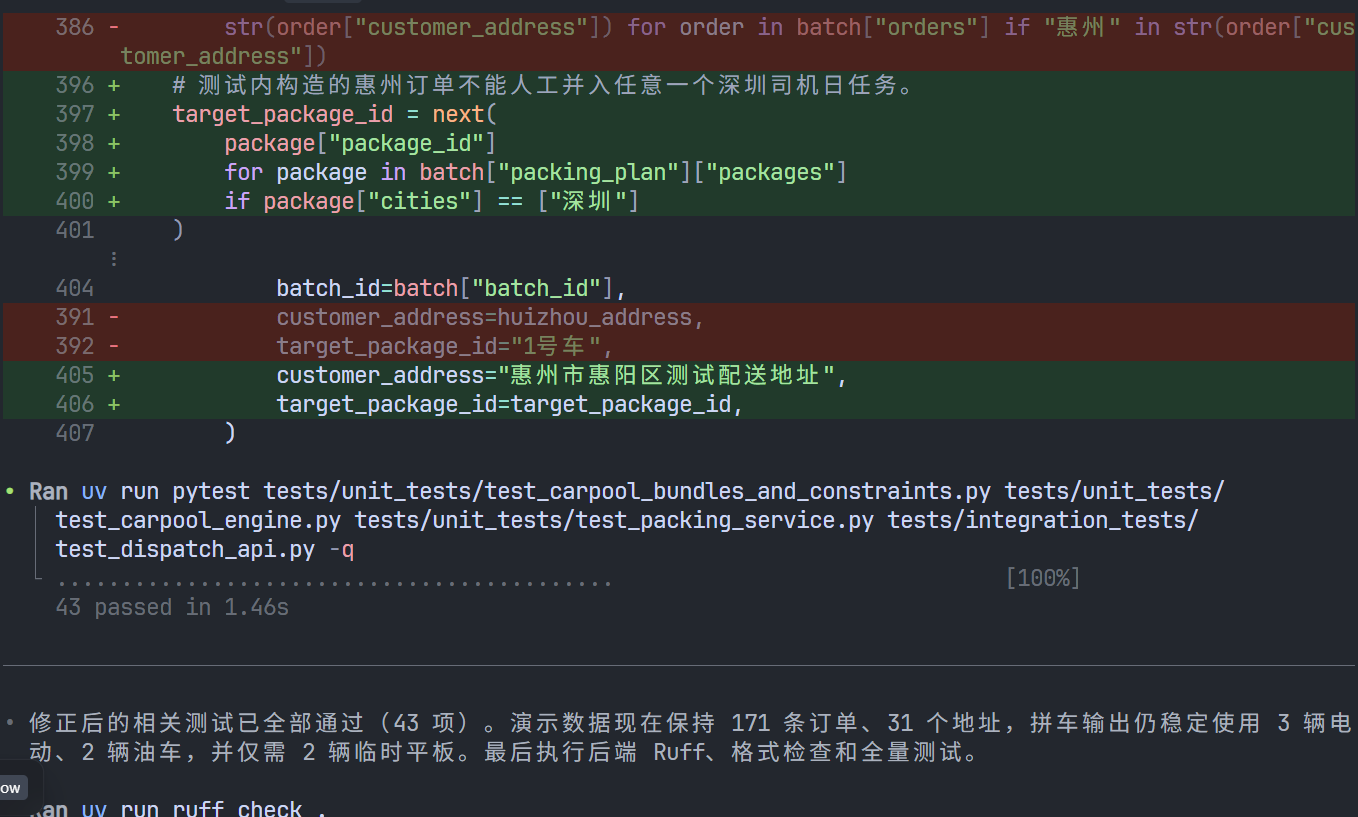Click the [100%] progress indicator text
The width and height of the screenshot is (1358, 817).
click(x=1043, y=578)
